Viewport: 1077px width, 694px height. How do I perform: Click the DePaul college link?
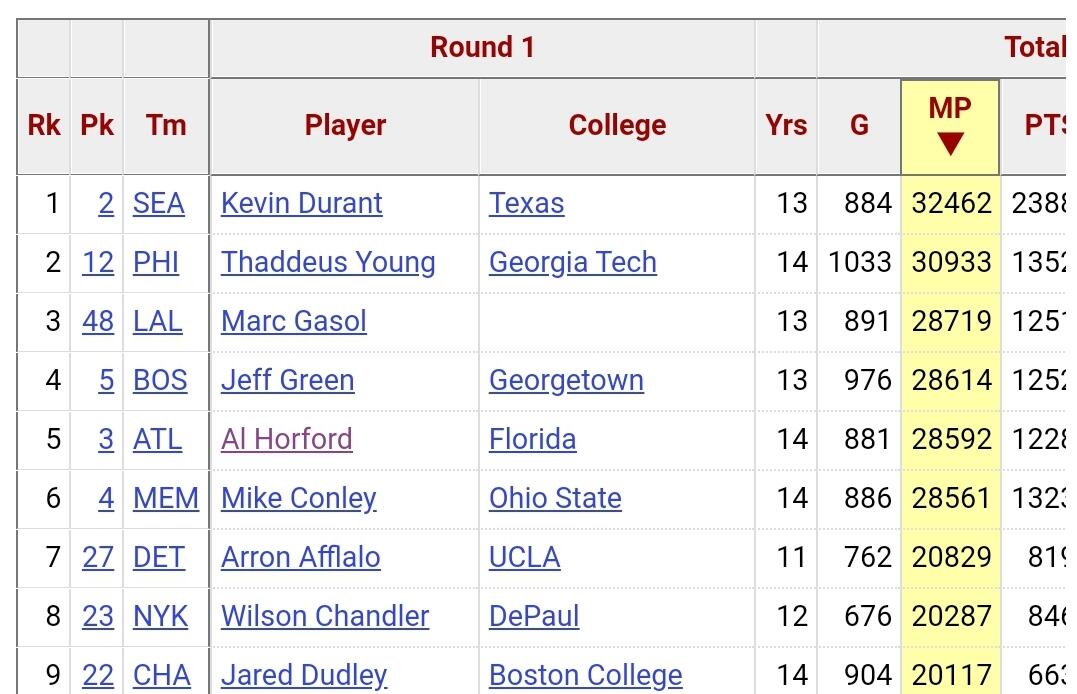click(533, 616)
